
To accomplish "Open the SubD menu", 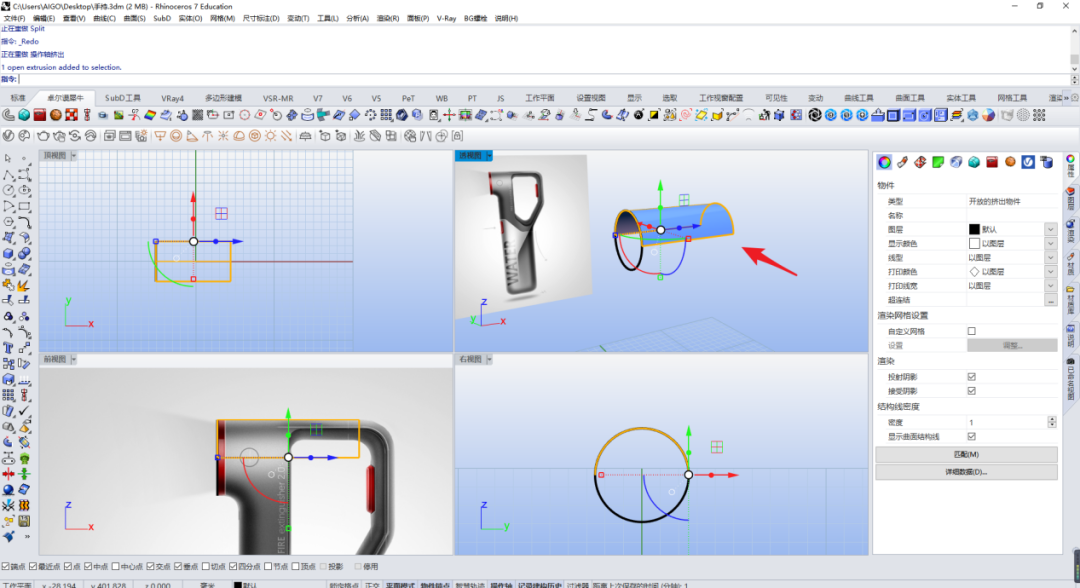I will [x=162, y=19].
